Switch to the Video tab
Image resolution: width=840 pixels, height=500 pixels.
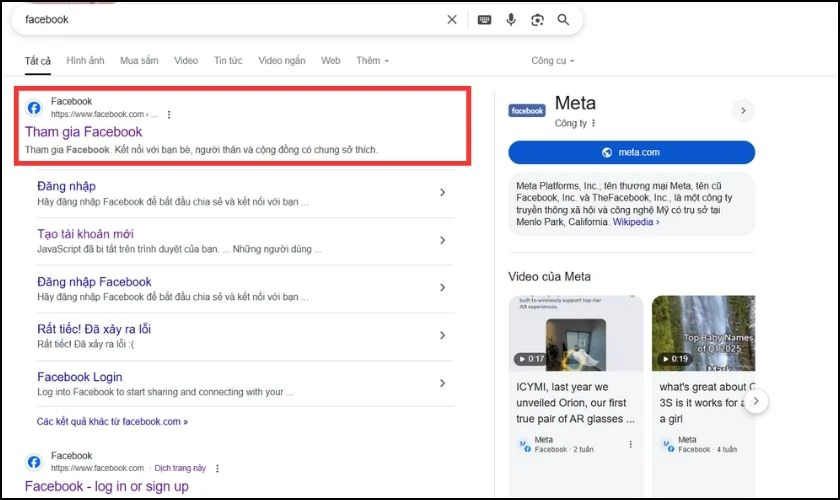186,61
